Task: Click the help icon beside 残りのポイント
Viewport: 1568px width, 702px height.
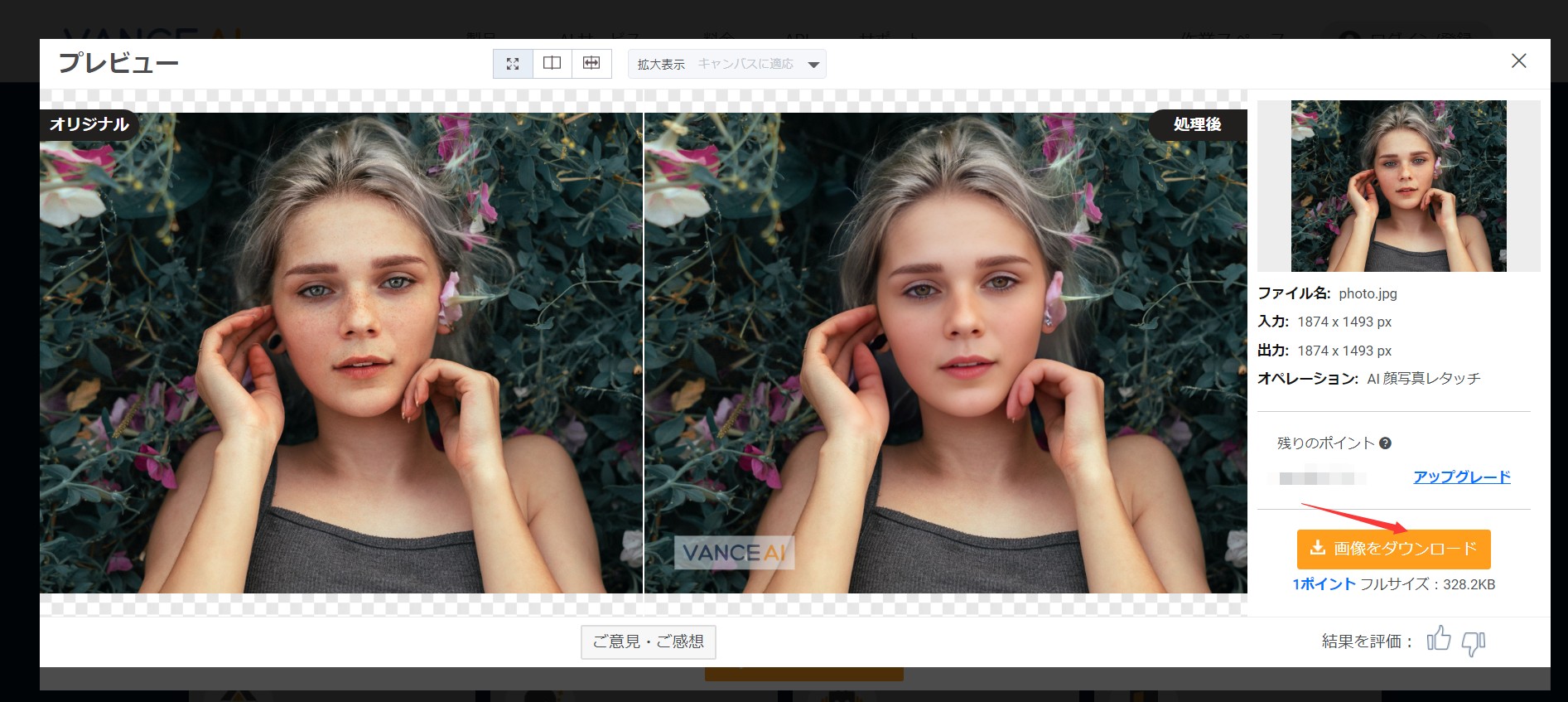Action: coord(1385,443)
